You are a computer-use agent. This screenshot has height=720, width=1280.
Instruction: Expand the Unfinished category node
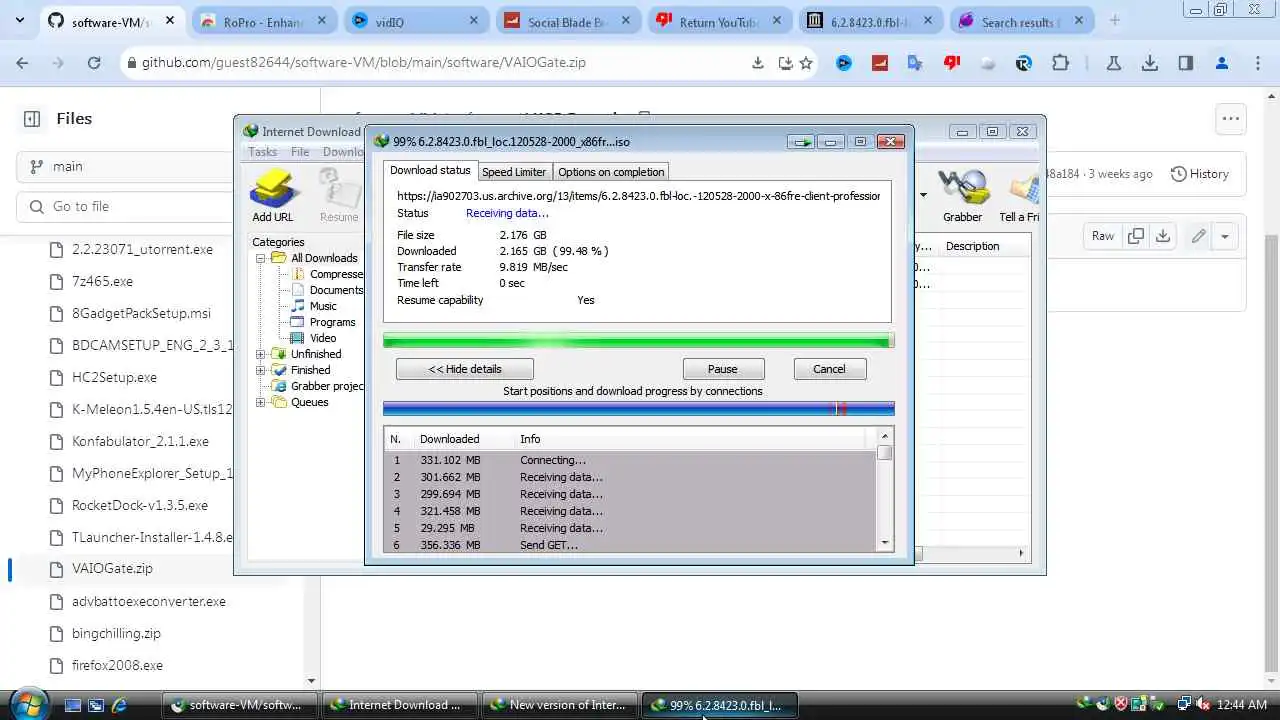[x=261, y=354]
